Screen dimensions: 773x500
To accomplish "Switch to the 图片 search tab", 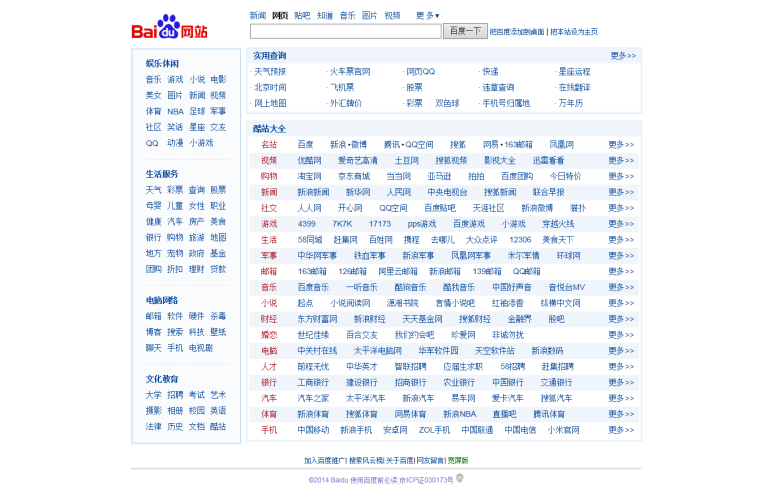I will [x=370, y=16].
